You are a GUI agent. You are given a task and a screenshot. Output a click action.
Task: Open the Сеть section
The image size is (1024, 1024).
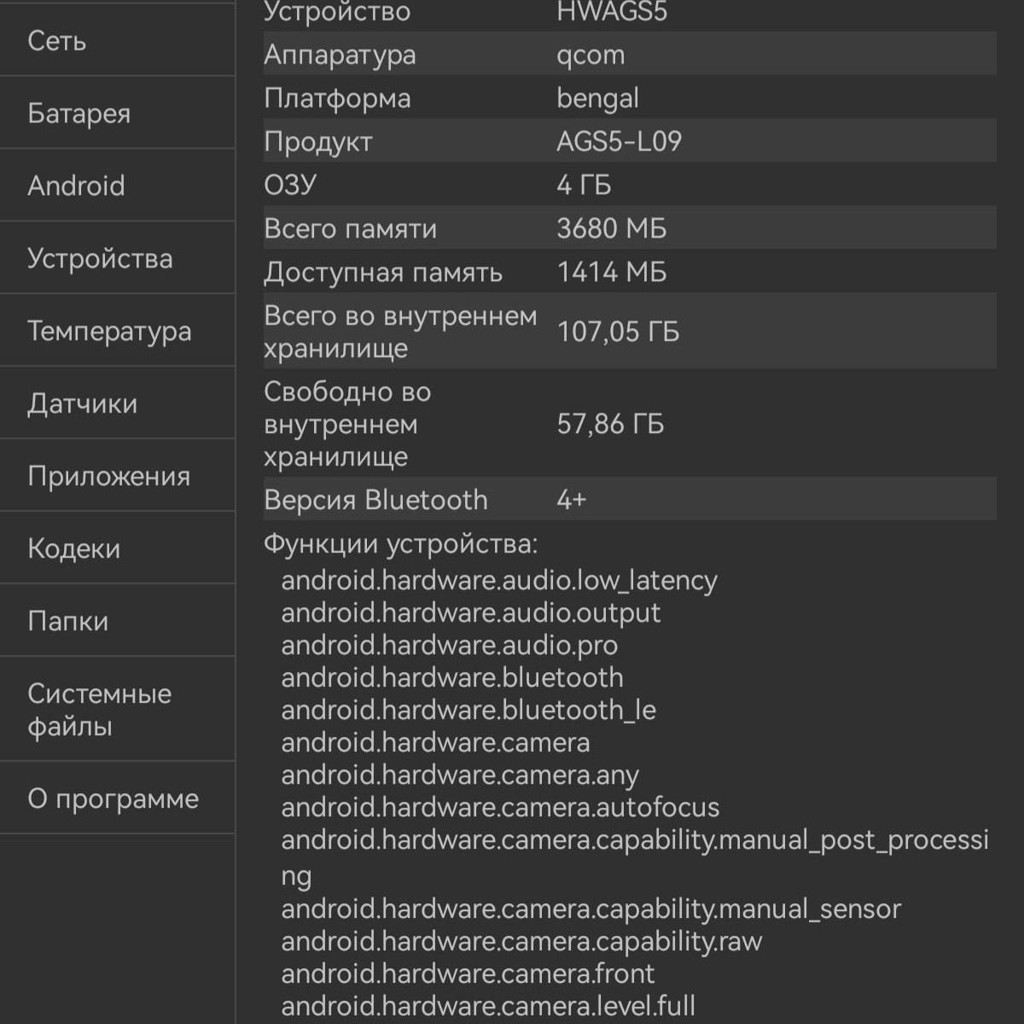click(x=118, y=40)
